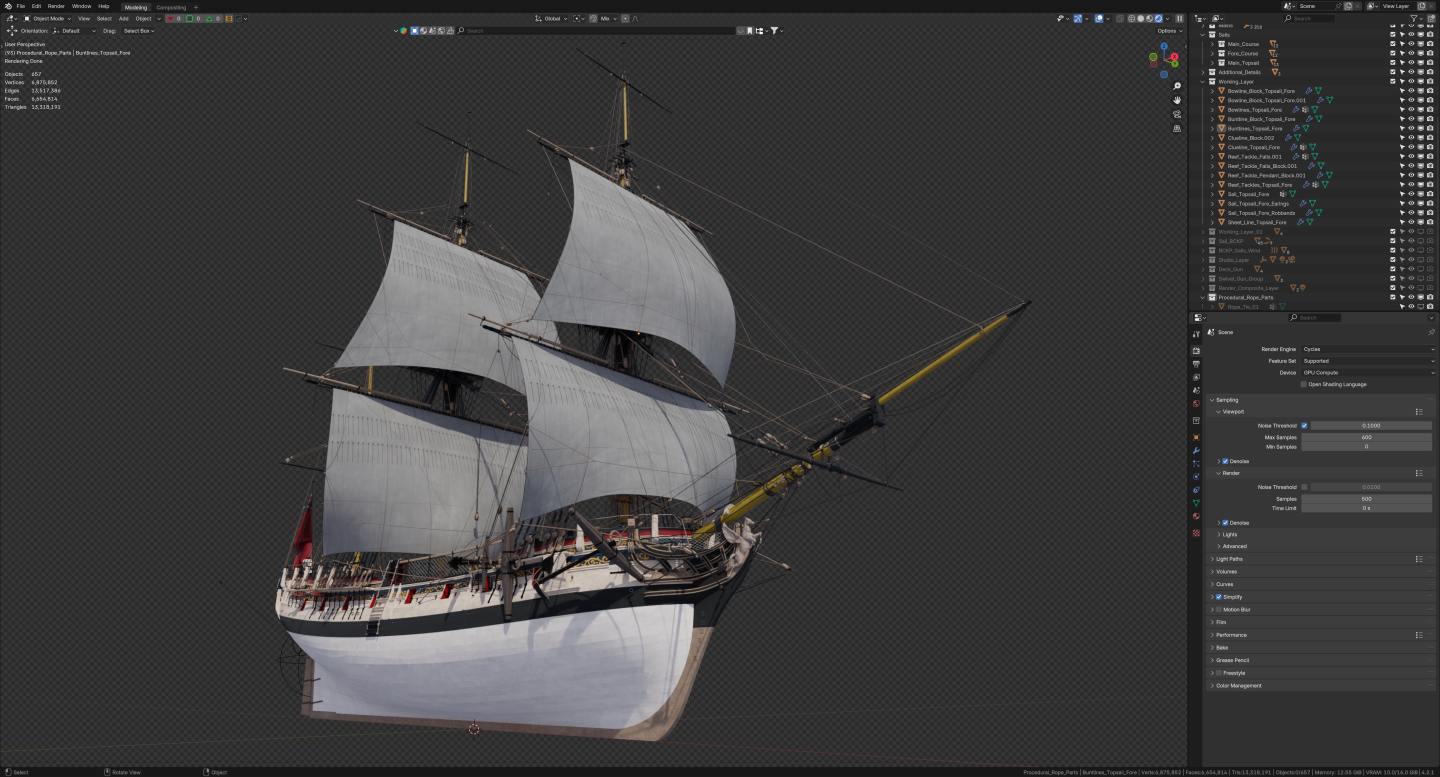Uncheck exclude checkbox for Additional_Details

(x=1392, y=72)
